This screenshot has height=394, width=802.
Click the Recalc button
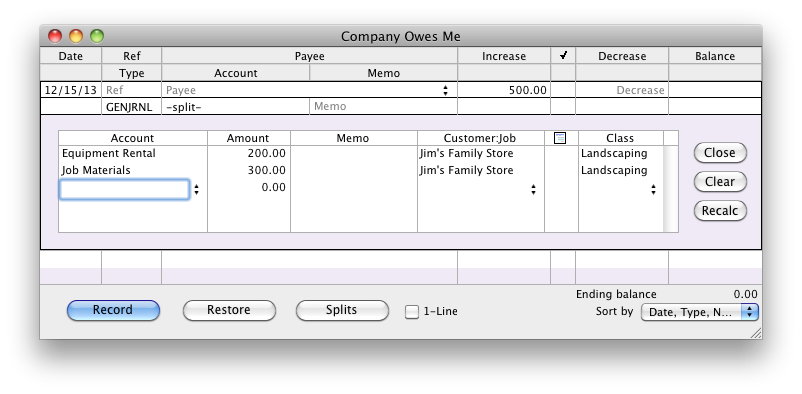point(720,211)
